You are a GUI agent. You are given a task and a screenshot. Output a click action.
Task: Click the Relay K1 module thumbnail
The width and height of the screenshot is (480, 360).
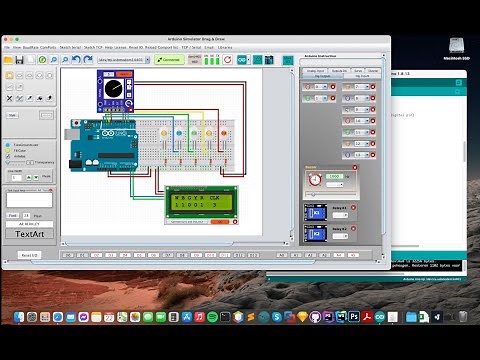(x=315, y=212)
